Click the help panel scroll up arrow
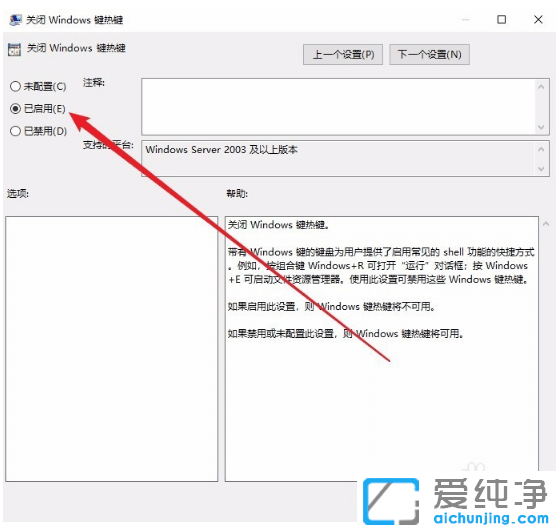The width and height of the screenshot is (557, 531). pyautogui.click(x=546, y=224)
